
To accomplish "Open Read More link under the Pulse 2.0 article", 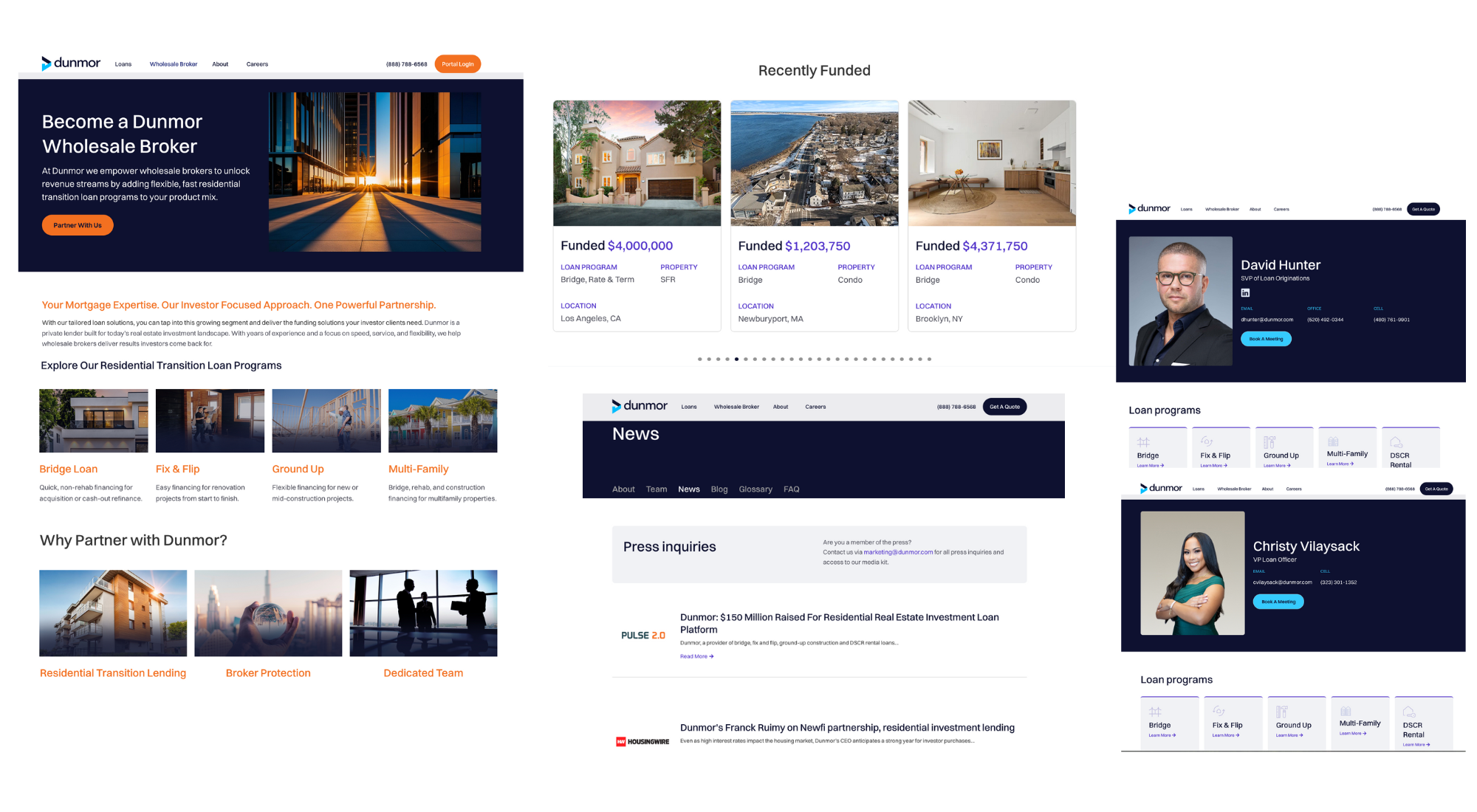I will [696, 656].
